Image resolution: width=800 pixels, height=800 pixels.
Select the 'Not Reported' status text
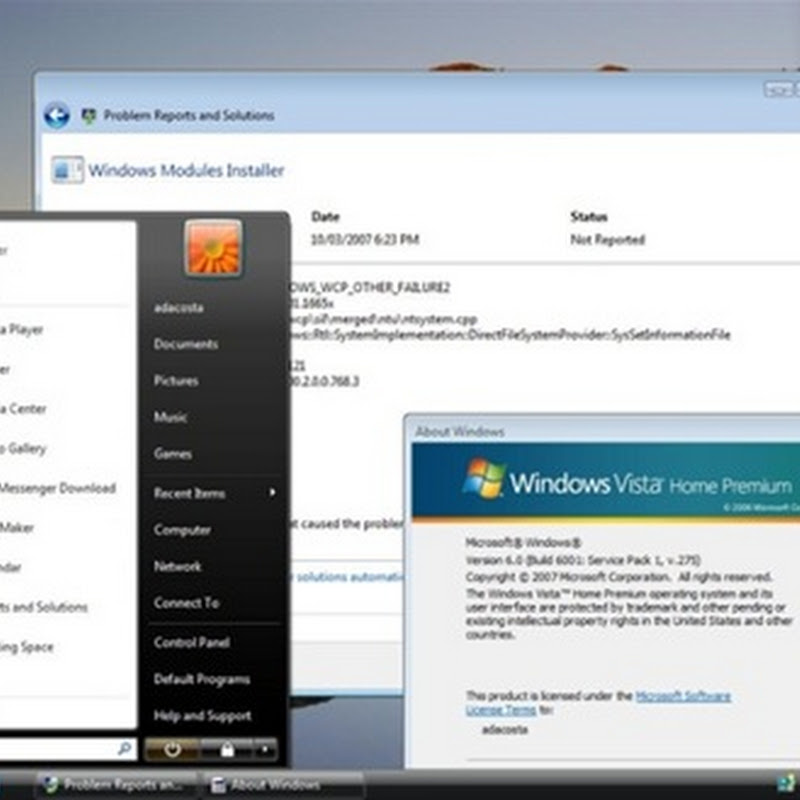click(x=608, y=239)
